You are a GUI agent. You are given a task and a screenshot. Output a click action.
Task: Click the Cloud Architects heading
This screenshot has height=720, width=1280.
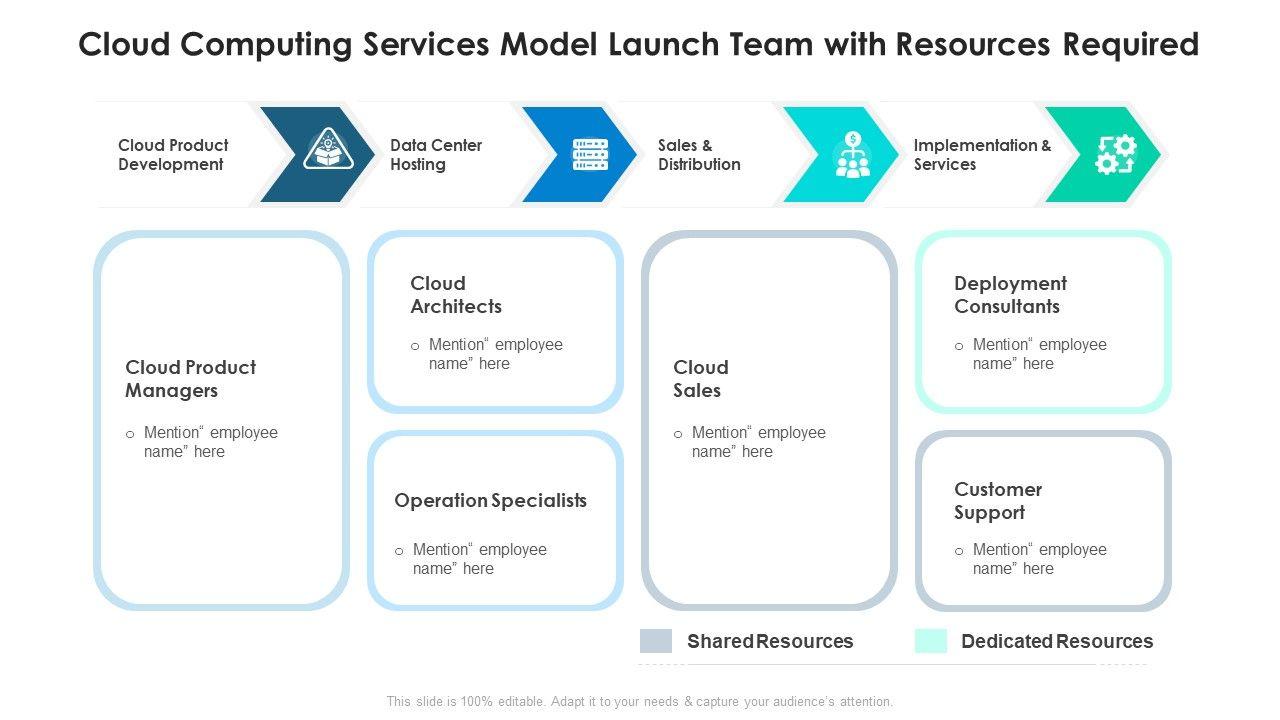456,295
